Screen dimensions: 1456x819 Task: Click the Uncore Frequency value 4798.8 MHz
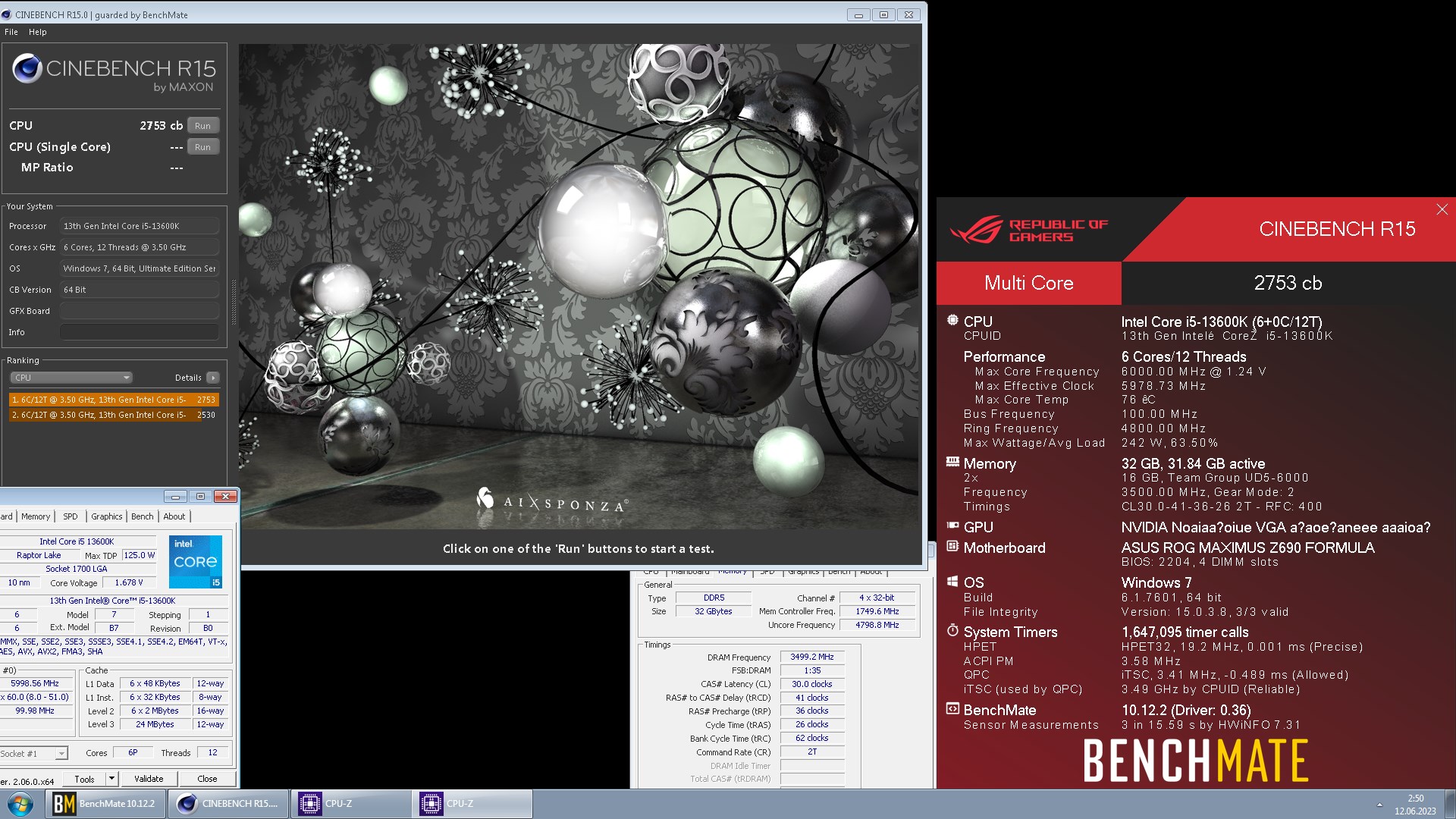click(877, 625)
